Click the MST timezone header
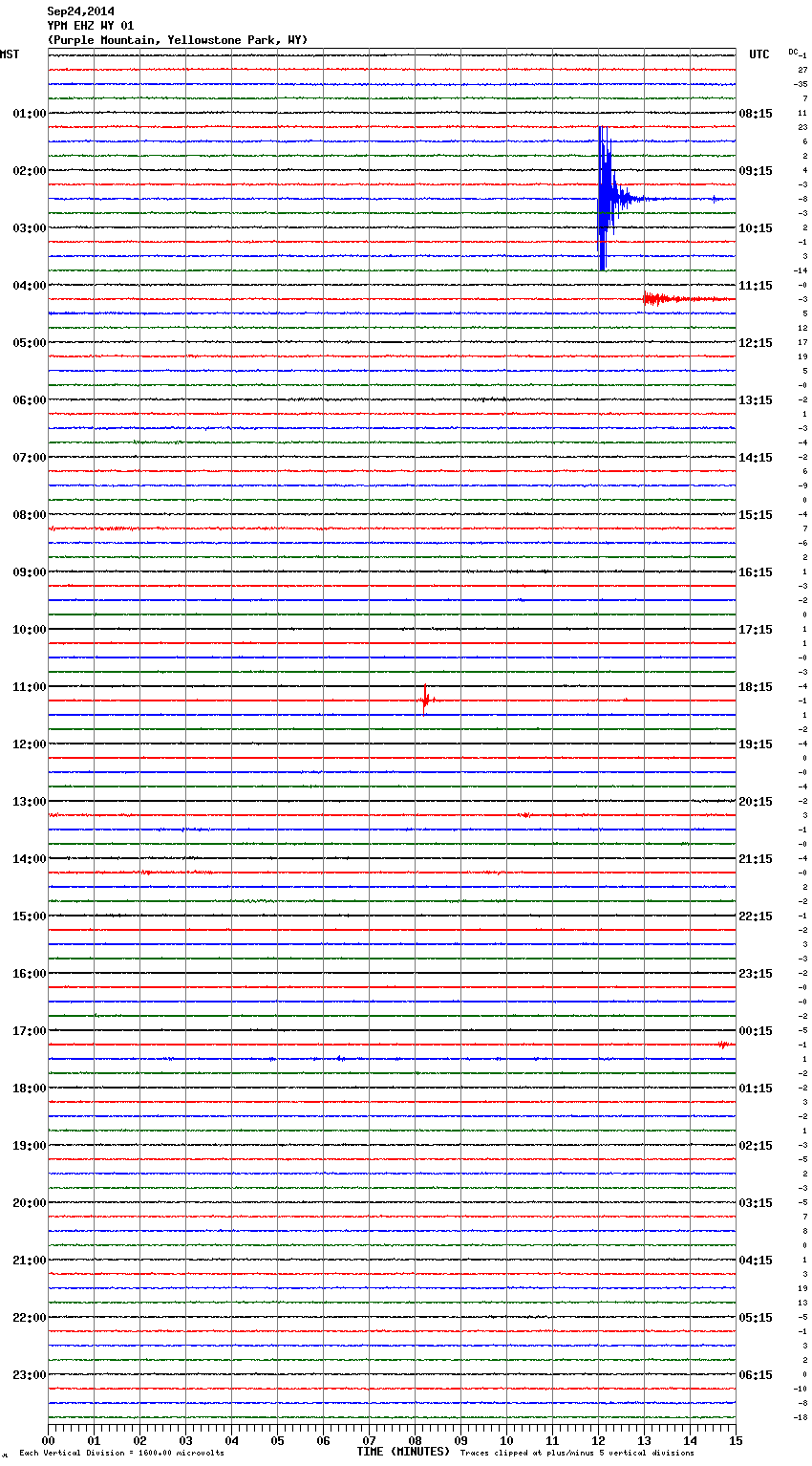The height and width of the screenshot is (1466, 812). tap(10, 54)
